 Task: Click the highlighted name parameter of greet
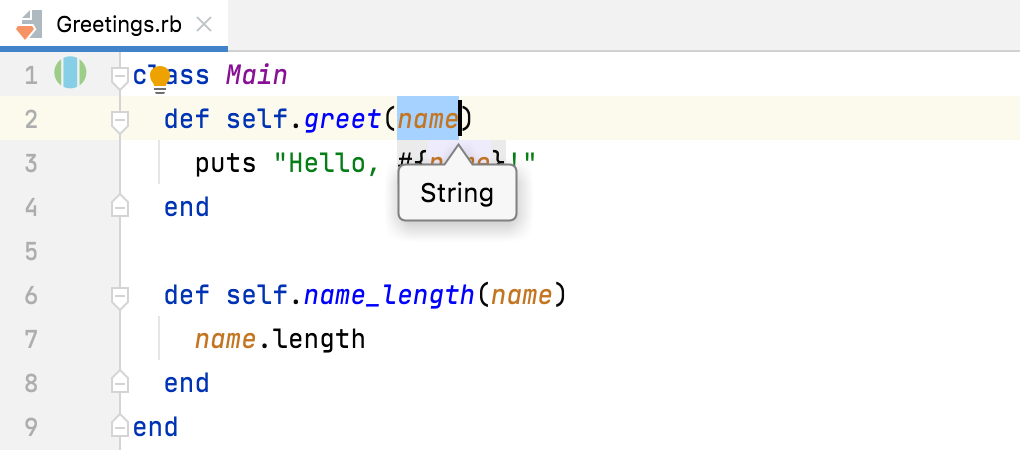tap(428, 120)
